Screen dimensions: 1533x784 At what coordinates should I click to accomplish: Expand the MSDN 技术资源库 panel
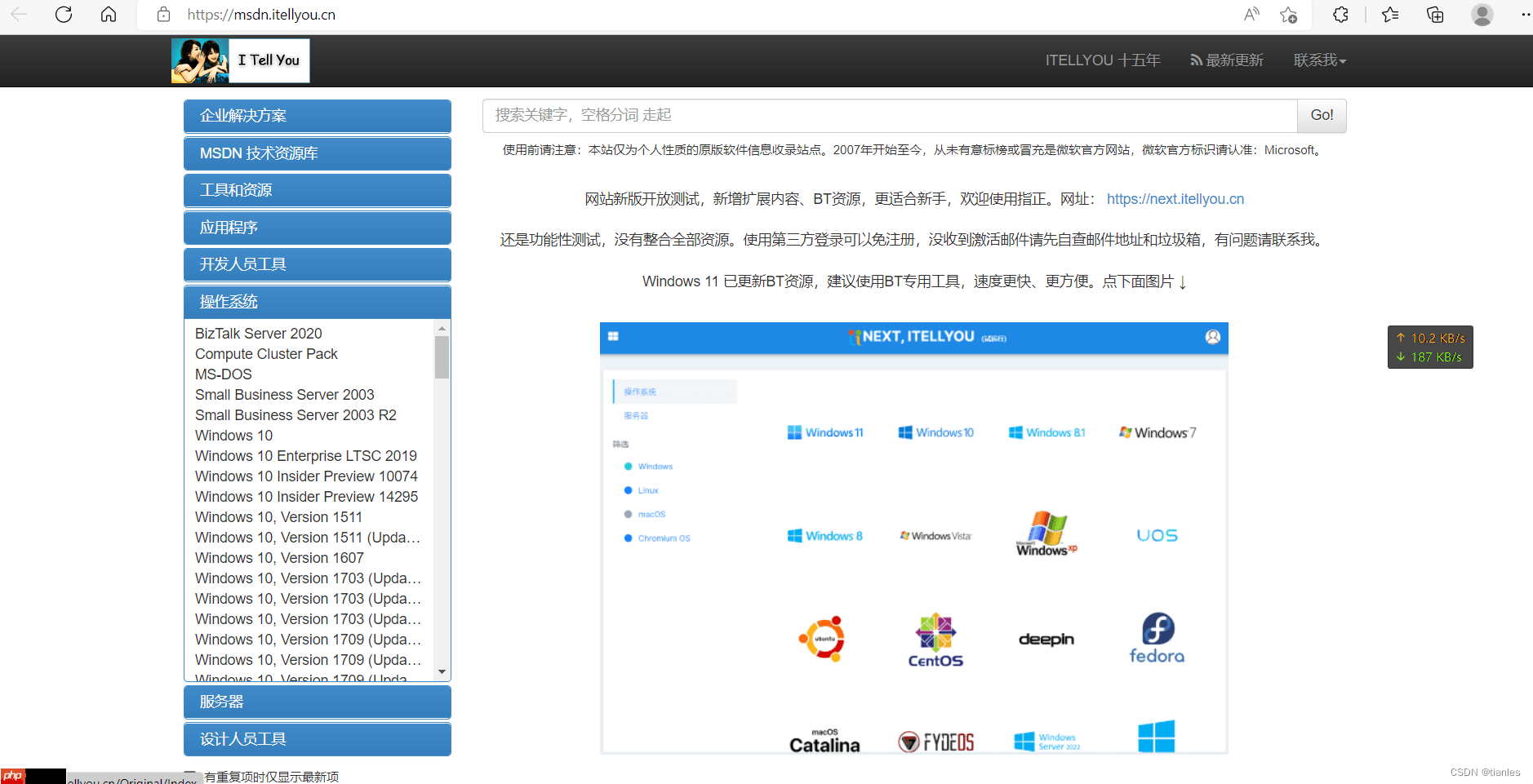point(318,153)
